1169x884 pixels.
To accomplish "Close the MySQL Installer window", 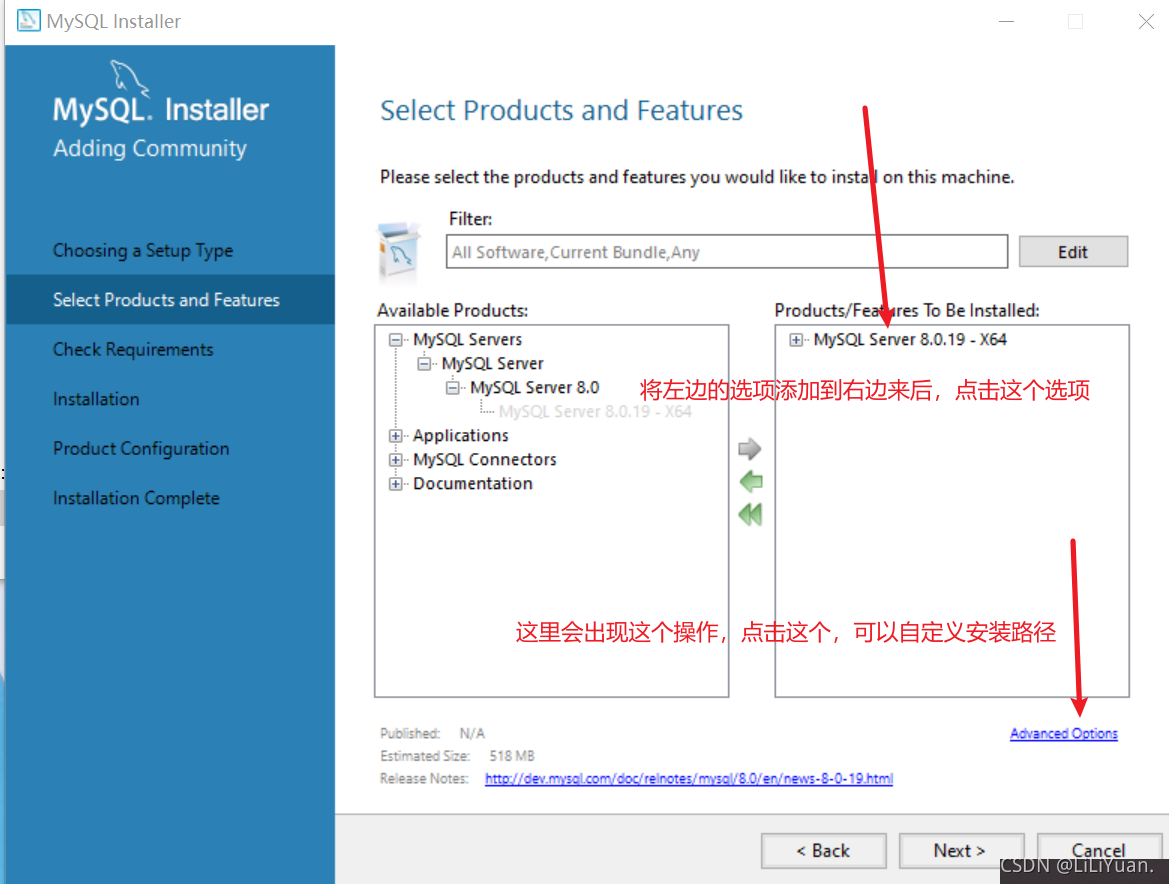I will point(1146,22).
